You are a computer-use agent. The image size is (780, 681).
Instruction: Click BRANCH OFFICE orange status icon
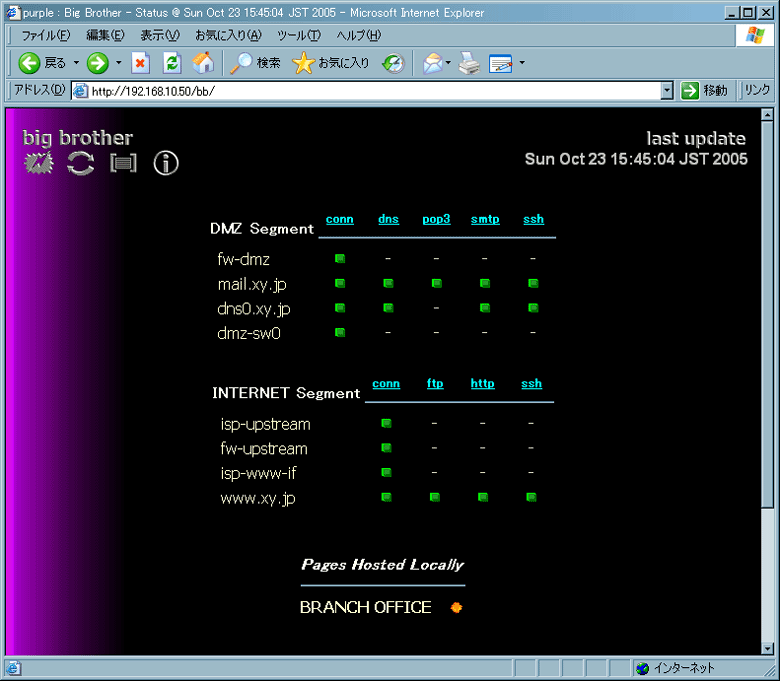click(x=456, y=607)
